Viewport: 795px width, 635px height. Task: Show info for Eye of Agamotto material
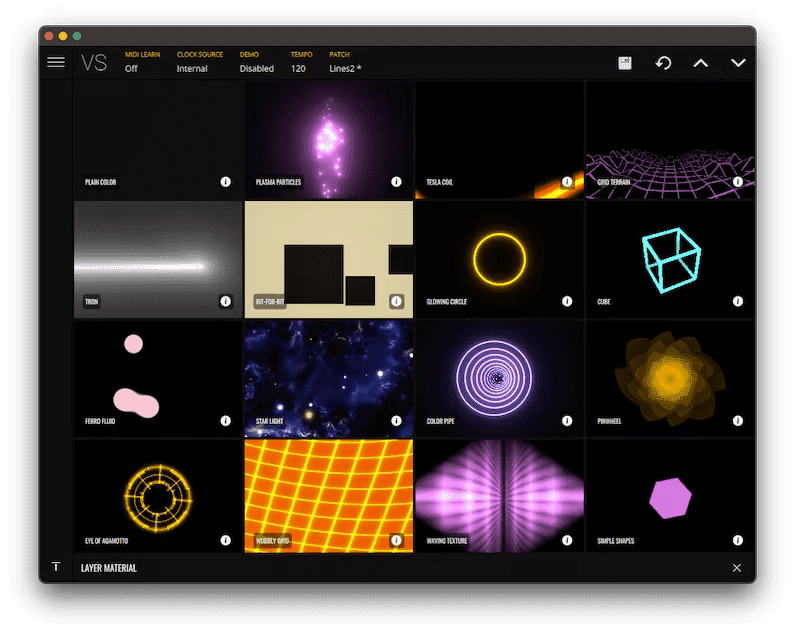225,541
